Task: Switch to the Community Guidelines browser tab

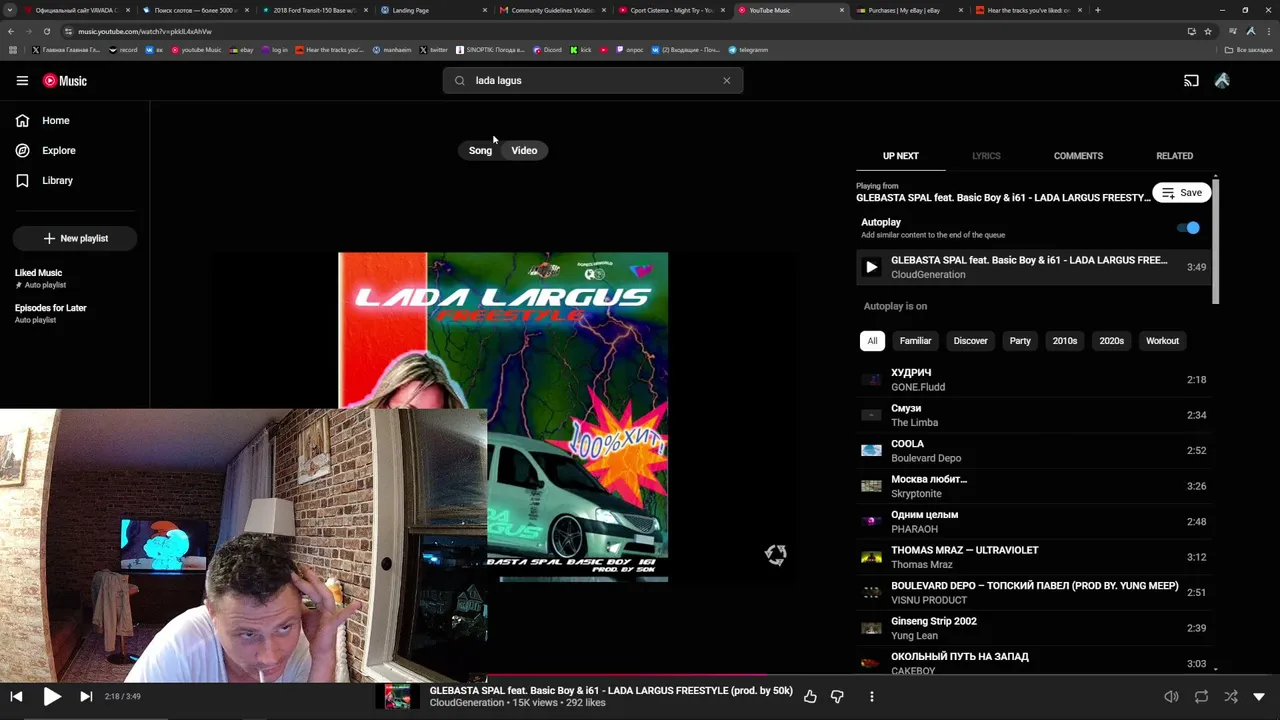Action: click(x=554, y=10)
